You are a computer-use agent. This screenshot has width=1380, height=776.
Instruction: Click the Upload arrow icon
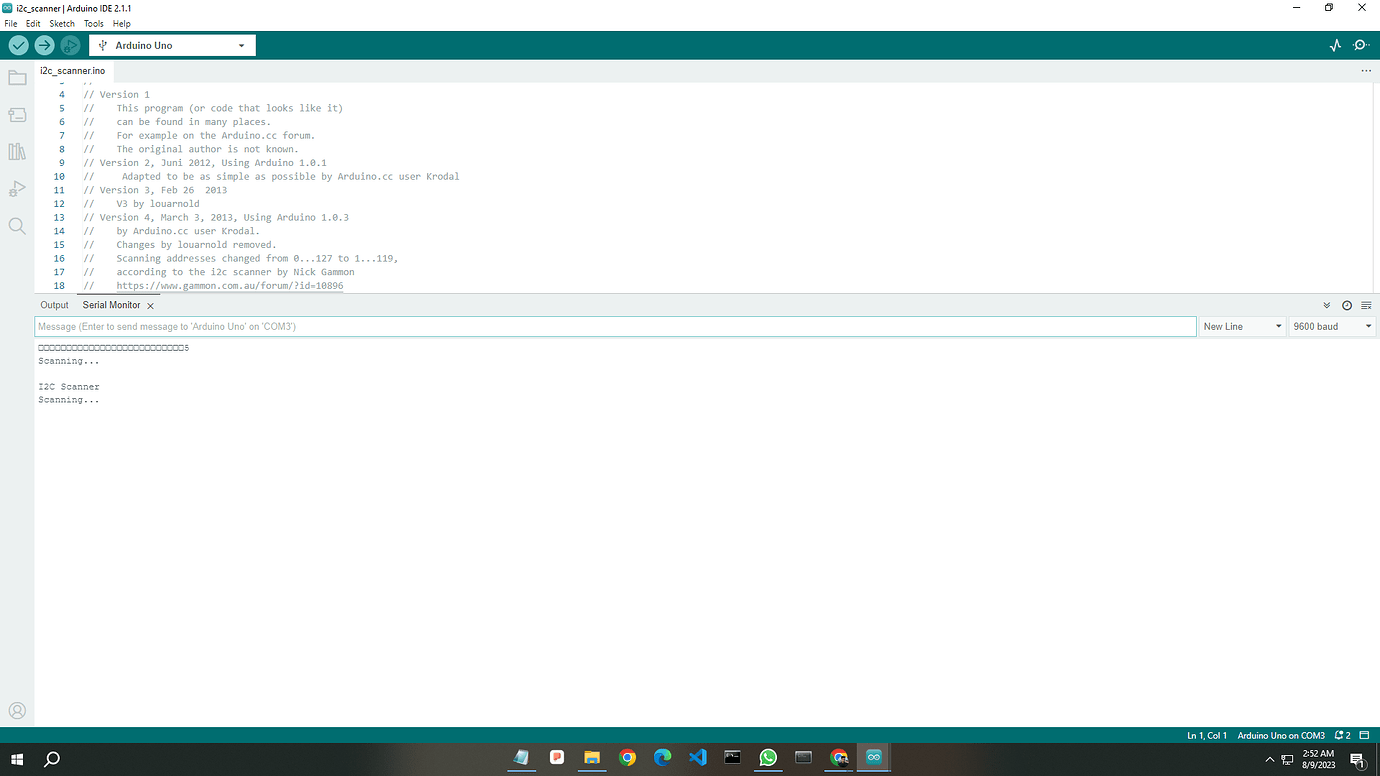click(44, 45)
